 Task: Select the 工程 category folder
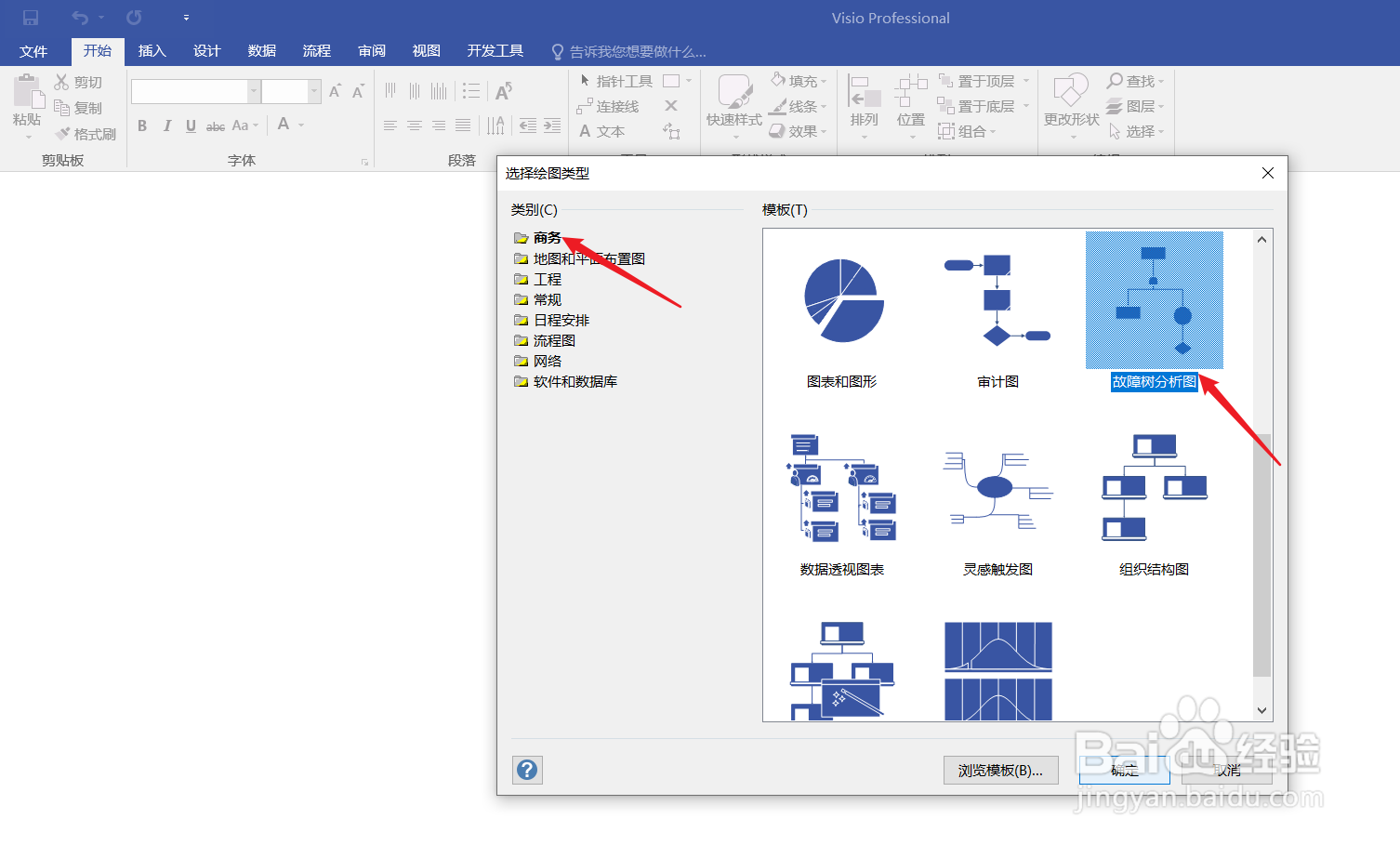538,279
